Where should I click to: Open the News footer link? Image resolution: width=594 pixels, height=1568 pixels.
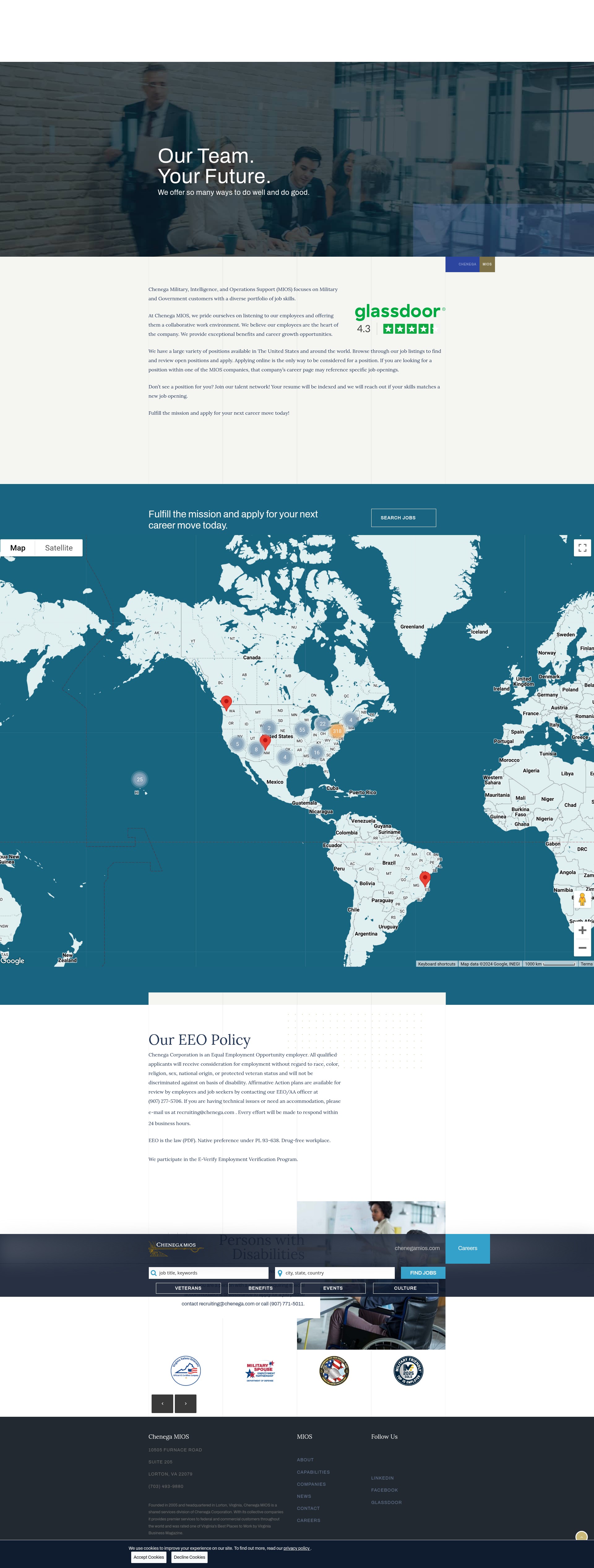(304, 1496)
